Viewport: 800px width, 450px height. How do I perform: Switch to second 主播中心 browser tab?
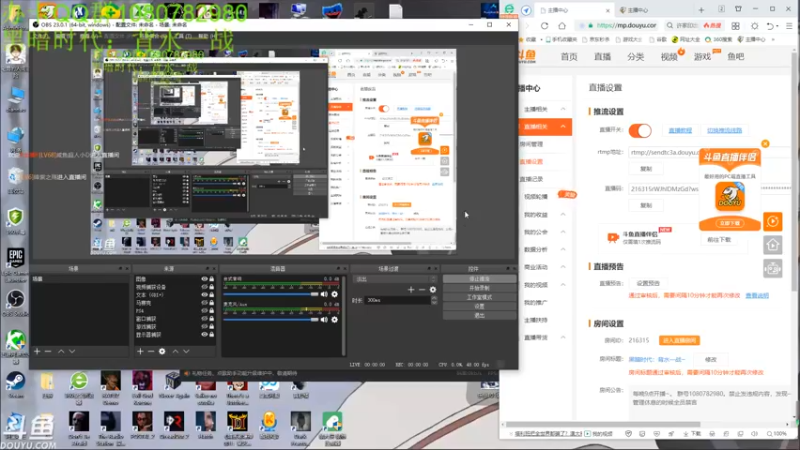point(653,10)
